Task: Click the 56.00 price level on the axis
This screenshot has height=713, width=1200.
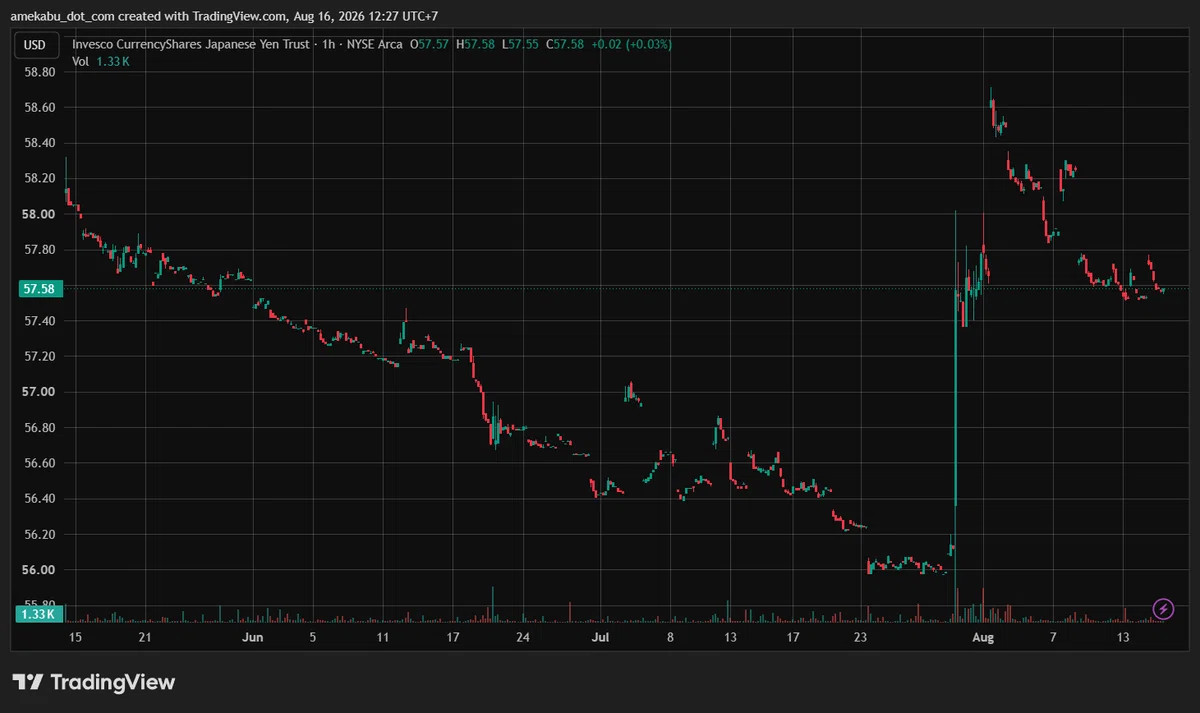Action: [40, 570]
